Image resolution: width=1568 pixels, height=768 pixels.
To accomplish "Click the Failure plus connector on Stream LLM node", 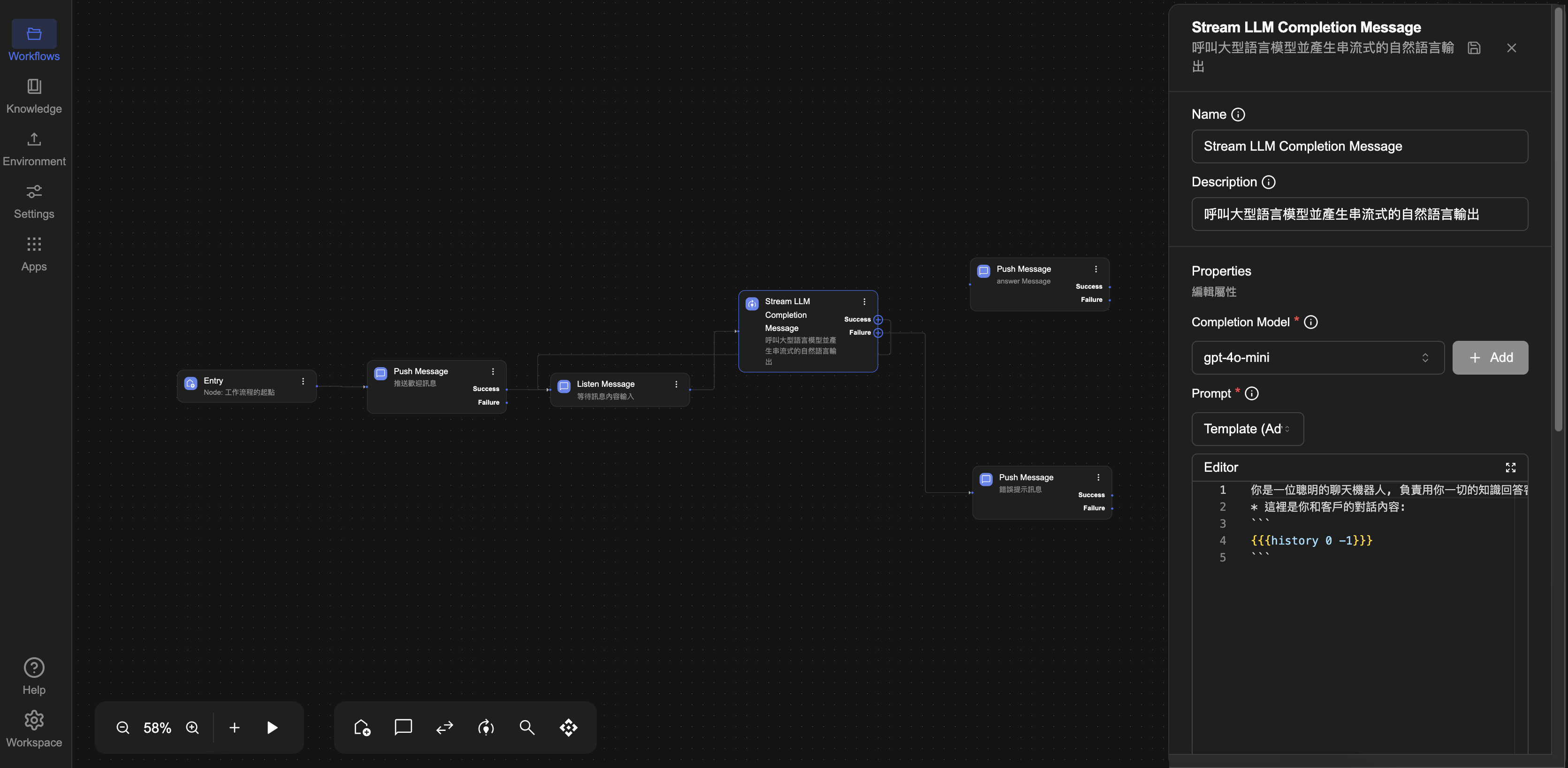I will click(878, 332).
